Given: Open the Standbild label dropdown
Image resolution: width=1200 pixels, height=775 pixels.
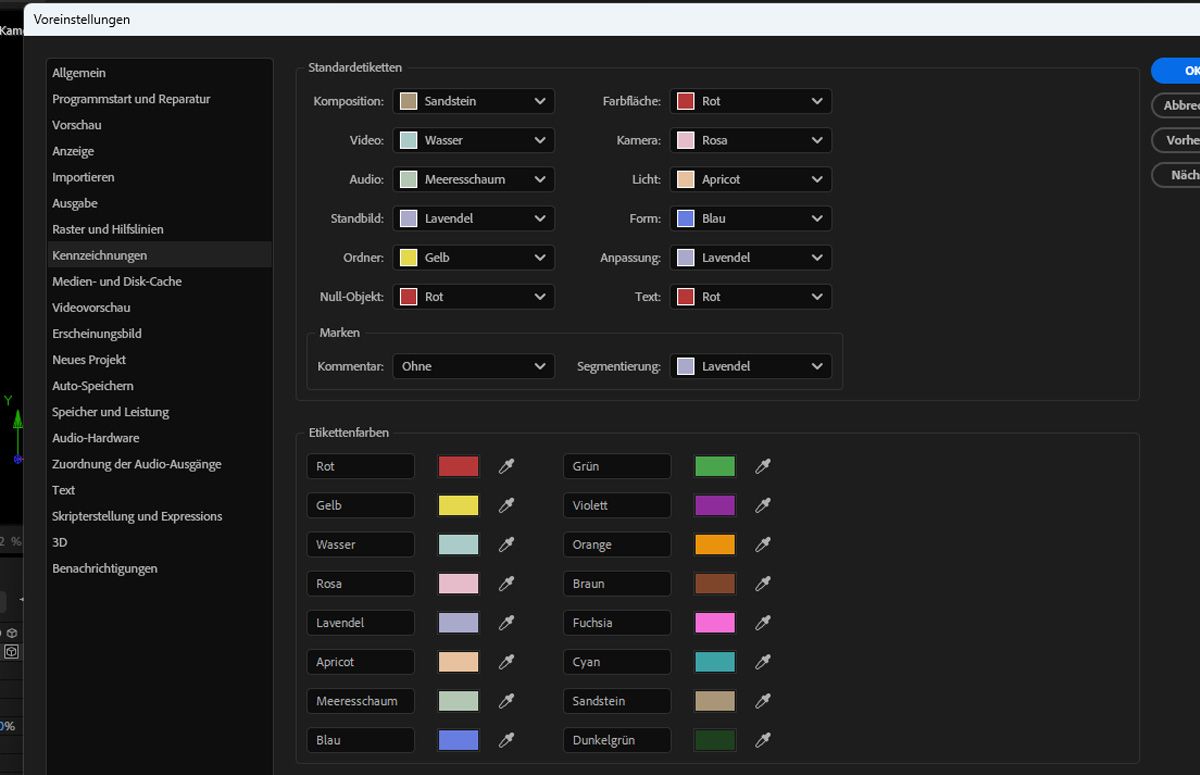Looking at the screenshot, I should [x=474, y=218].
